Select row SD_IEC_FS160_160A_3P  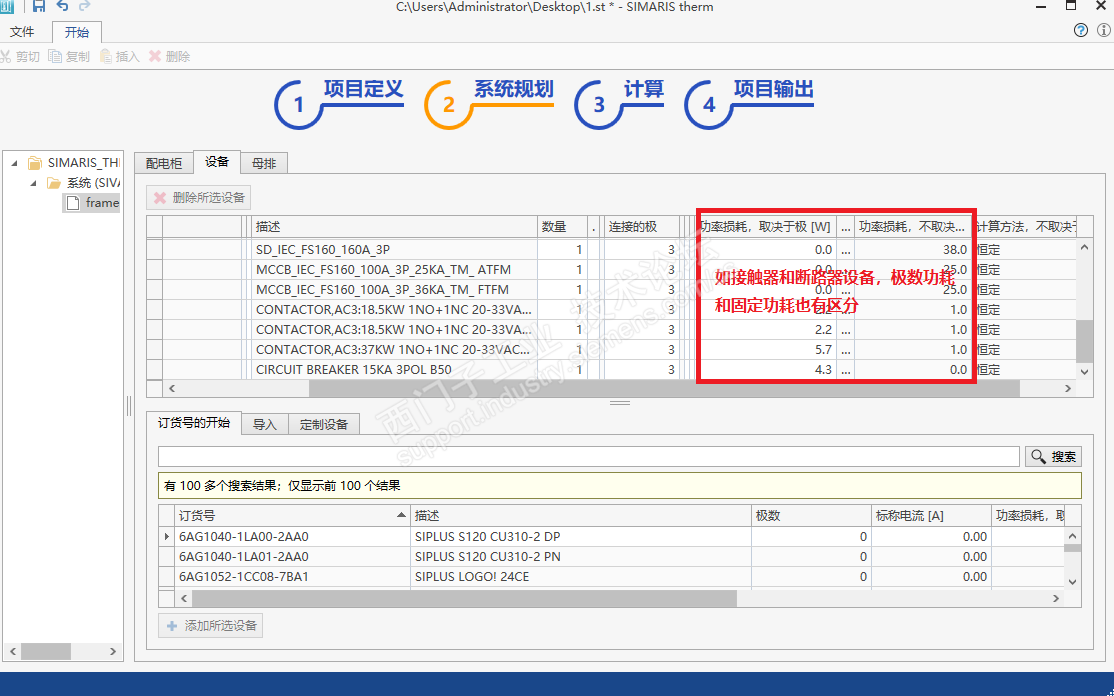[x=611, y=250]
